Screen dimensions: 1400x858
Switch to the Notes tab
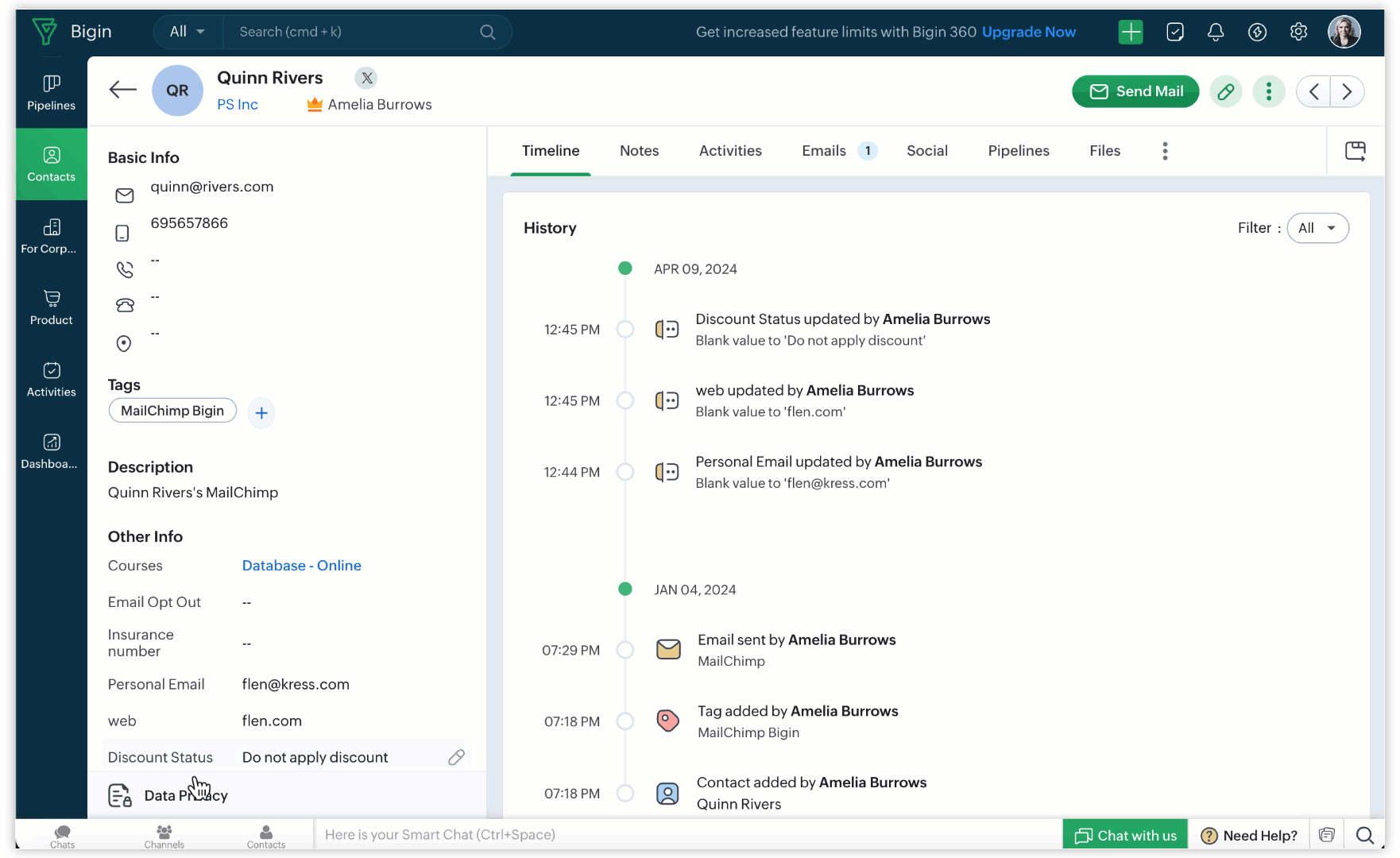point(639,151)
